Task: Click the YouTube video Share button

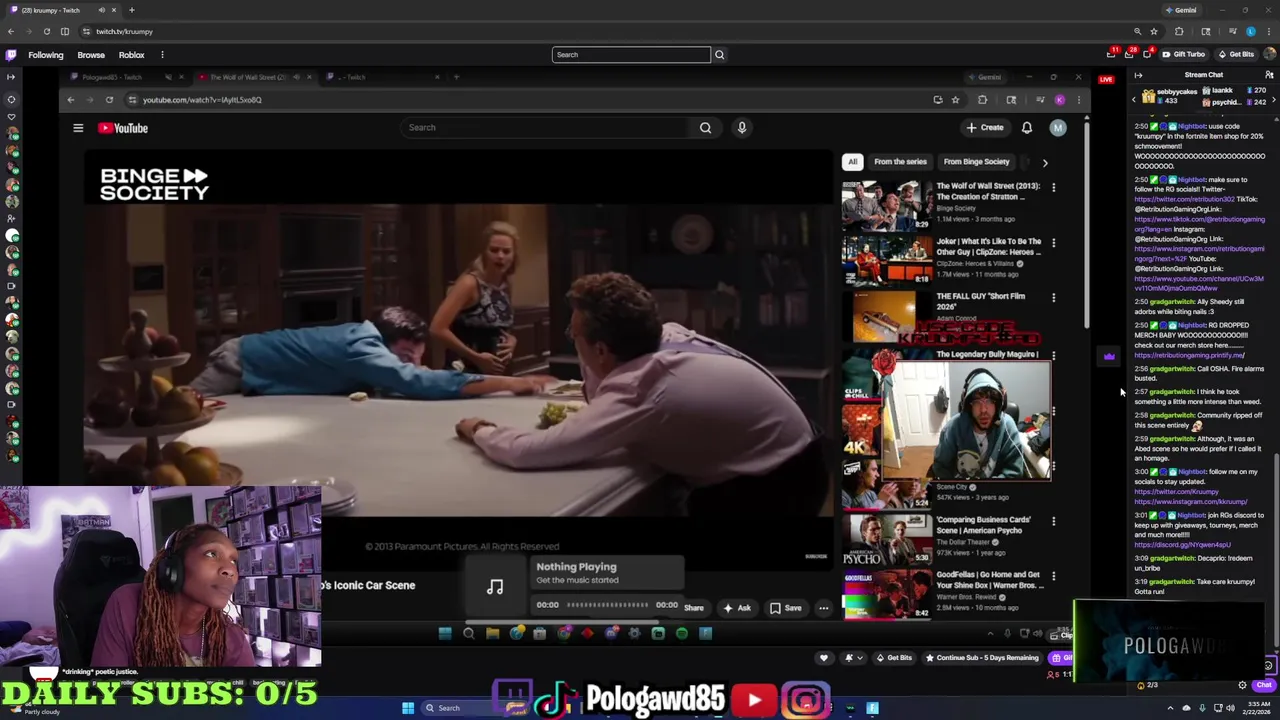Action: 693,608
